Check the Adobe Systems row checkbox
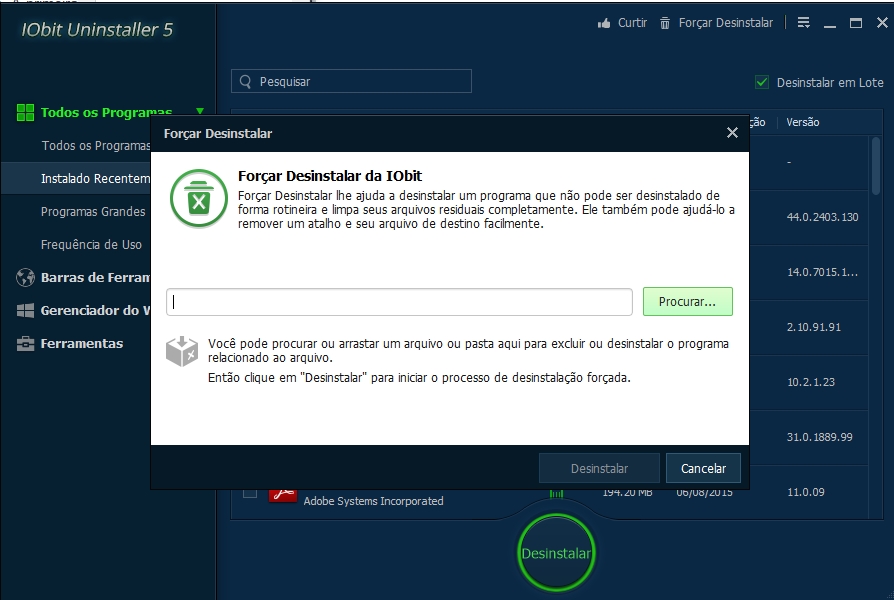 point(250,492)
